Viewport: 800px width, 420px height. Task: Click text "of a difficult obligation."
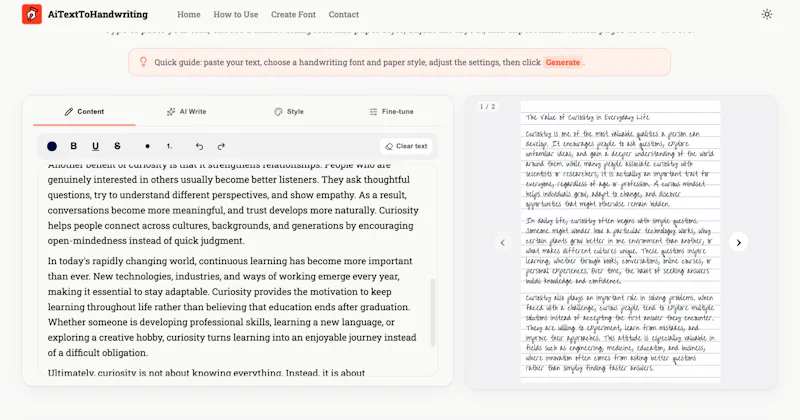click(x=97, y=353)
